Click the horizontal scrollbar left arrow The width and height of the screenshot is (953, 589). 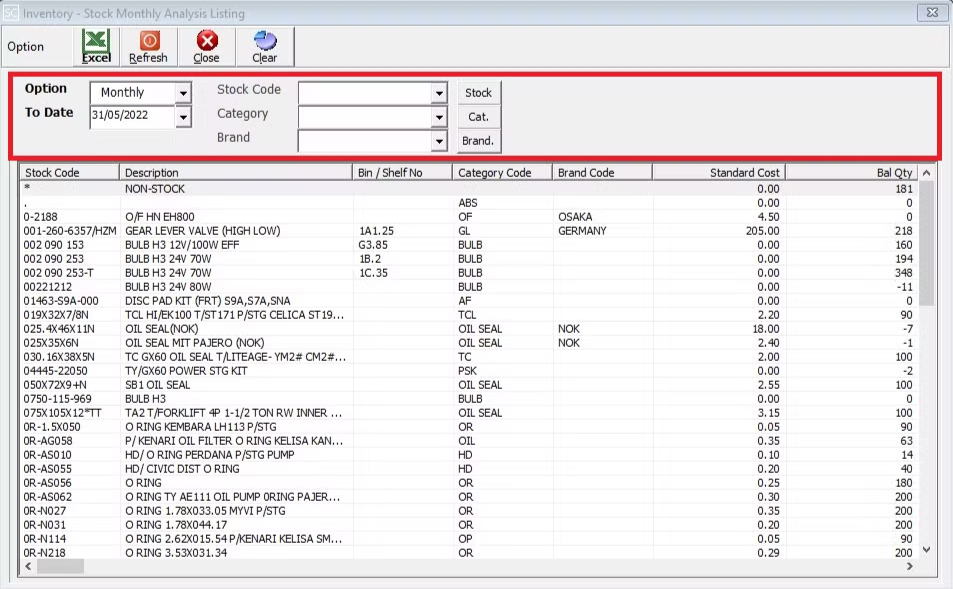point(28,566)
